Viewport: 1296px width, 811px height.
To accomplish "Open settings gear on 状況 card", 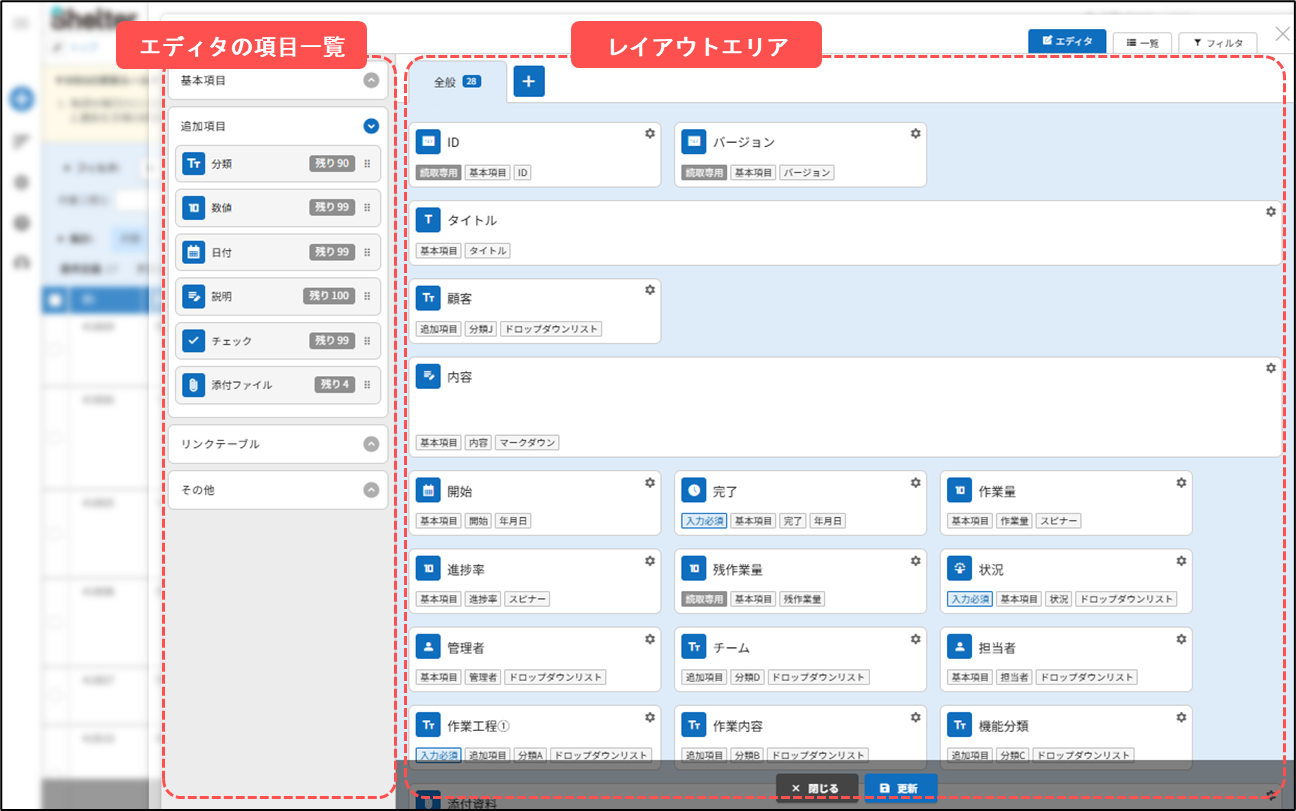I will pyautogui.click(x=1181, y=560).
